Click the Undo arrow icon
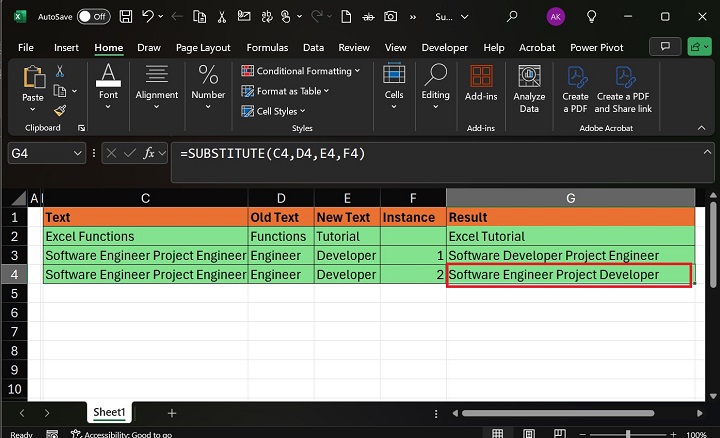 click(x=147, y=16)
